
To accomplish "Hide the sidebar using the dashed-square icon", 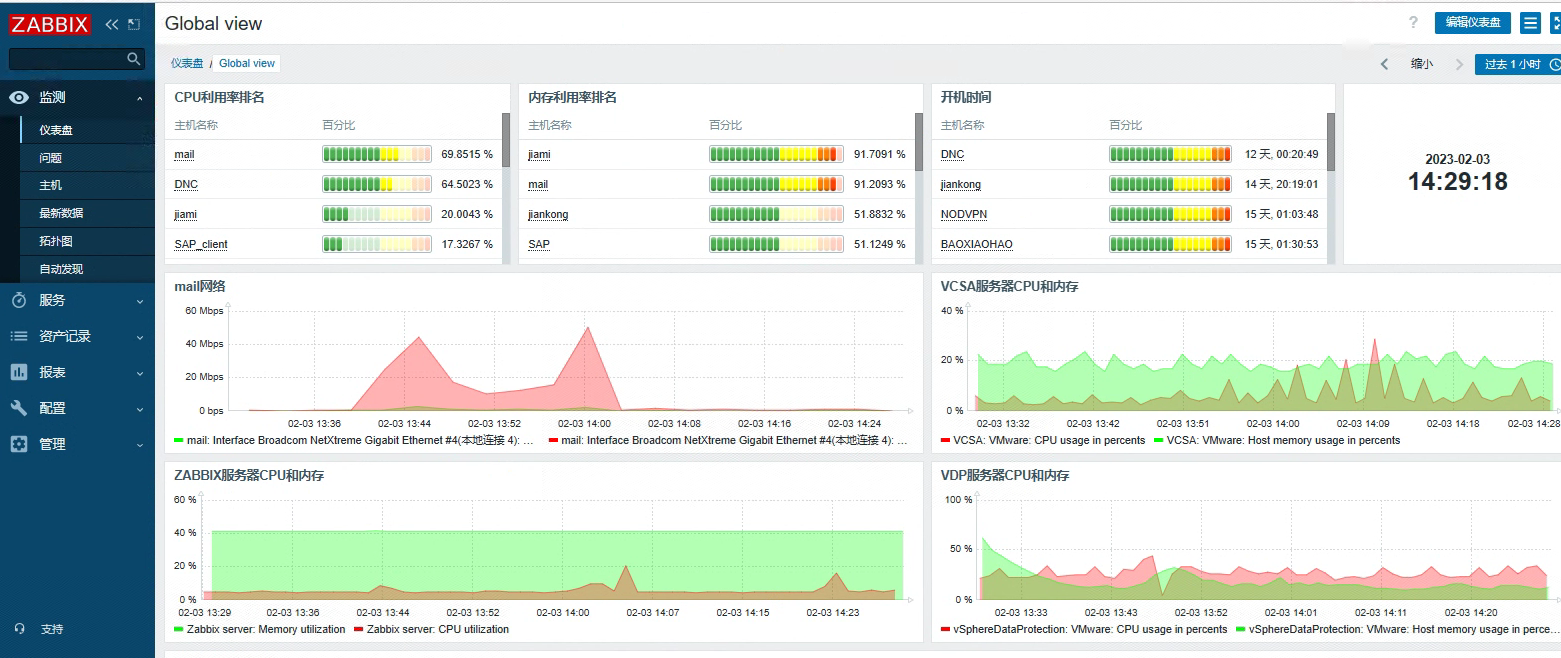I will click(x=134, y=25).
